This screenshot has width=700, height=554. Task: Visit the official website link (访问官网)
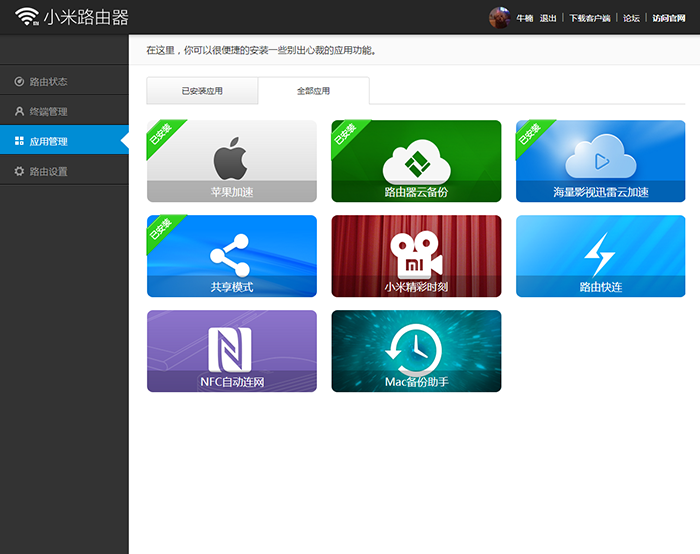tap(670, 18)
